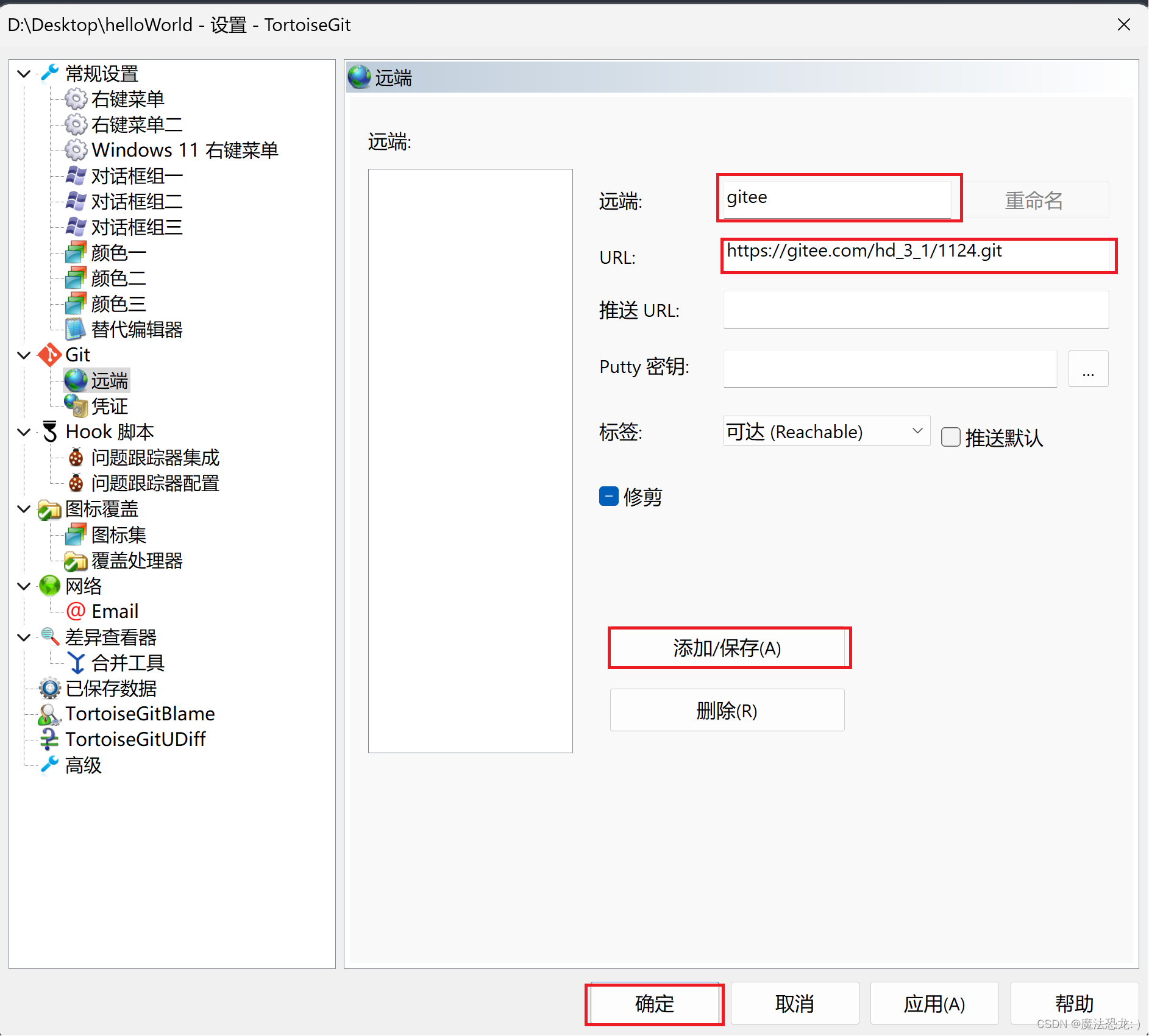The height and width of the screenshot is (1036, 1149).
Task: Click the icon next to 图标集
Action: 76,534
